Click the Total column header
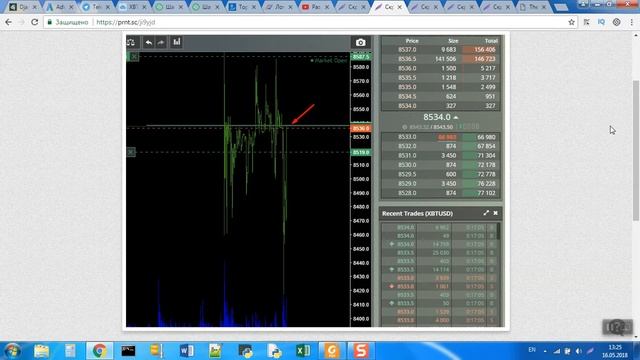Viewport: 640px width, 360px height. (491, 41)
